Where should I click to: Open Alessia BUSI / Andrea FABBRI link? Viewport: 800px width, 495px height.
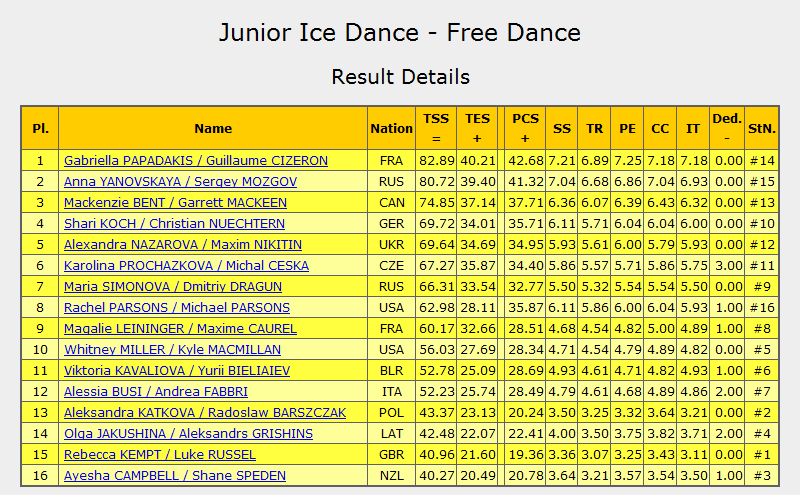tap(156, 391)
